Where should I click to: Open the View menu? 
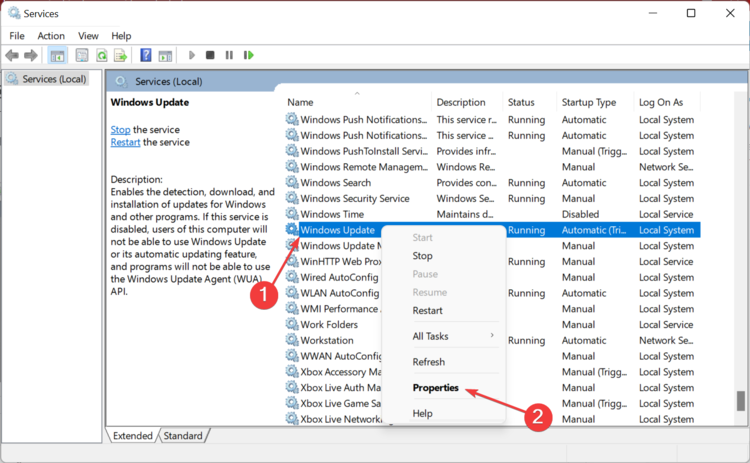pyautogui.click(x=88, y=36)
